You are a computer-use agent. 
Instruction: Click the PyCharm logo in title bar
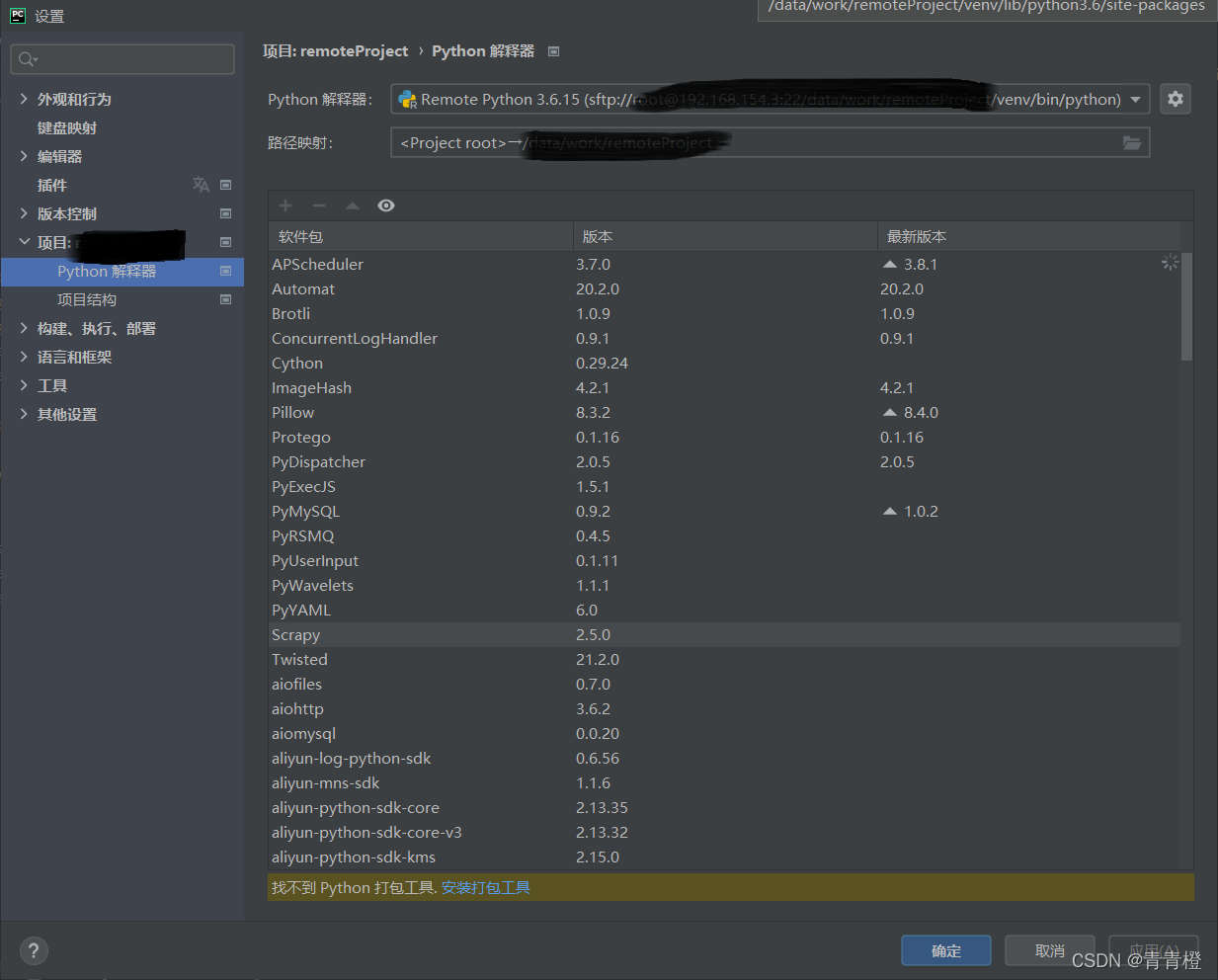coord(18,15)
